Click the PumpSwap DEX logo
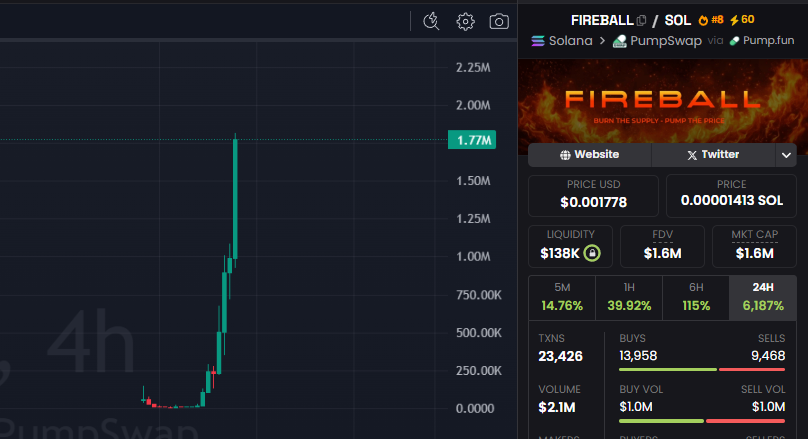This screenshot has width=808, height=439. pos(619,41)
